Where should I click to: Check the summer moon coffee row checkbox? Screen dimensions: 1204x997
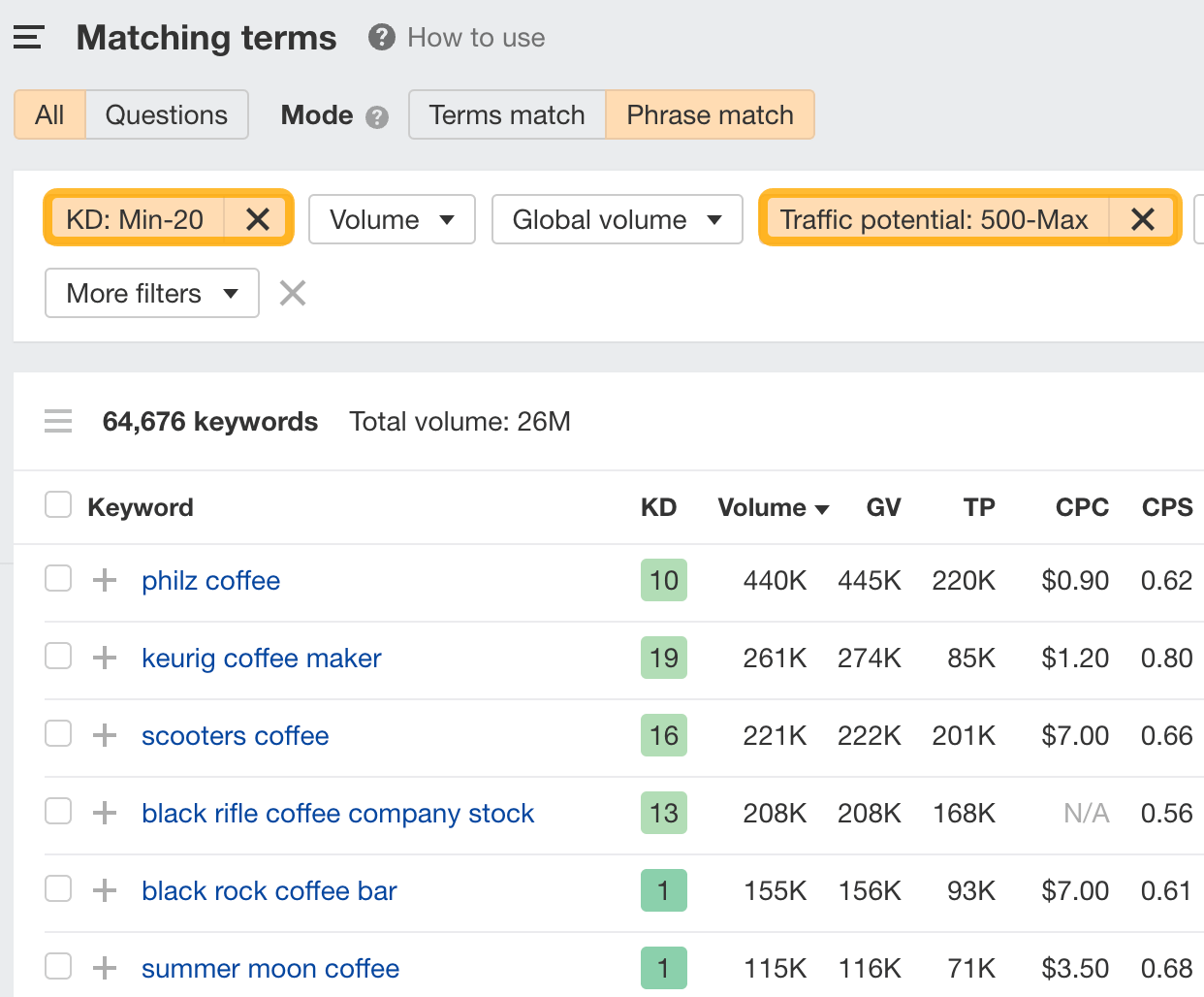tap(58, 966)
